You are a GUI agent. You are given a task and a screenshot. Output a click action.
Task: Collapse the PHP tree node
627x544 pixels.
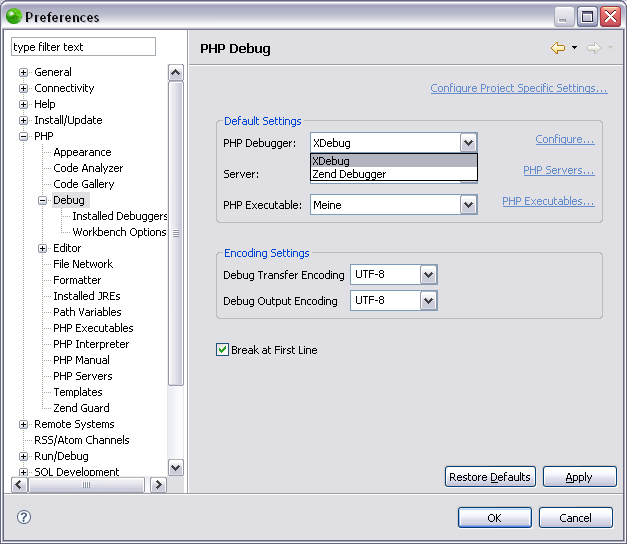click(24, 136)
